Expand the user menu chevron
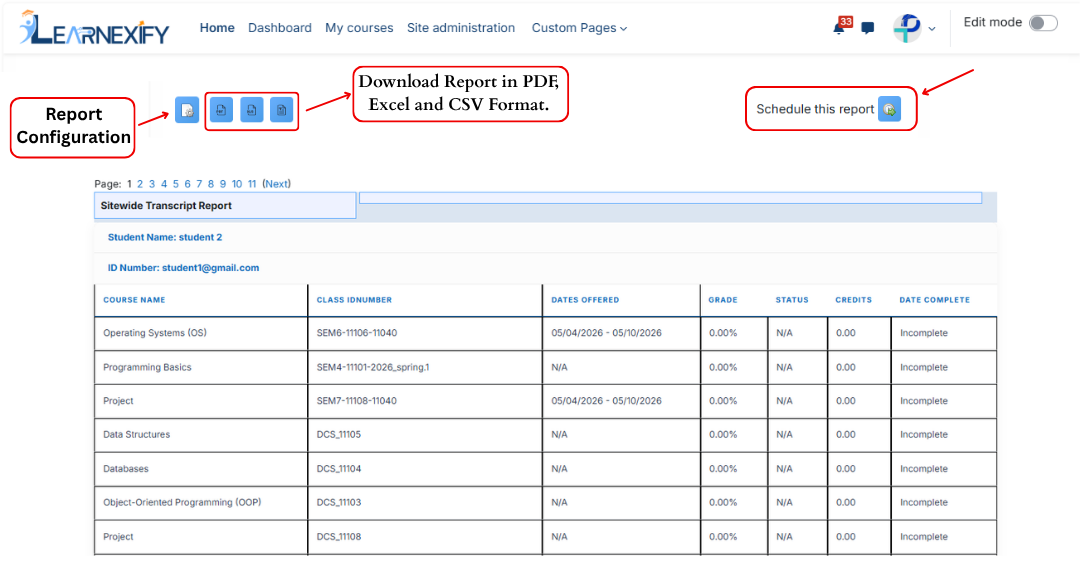The width and height of the screenshot is (1080, 566). click(x=932, y=29)
